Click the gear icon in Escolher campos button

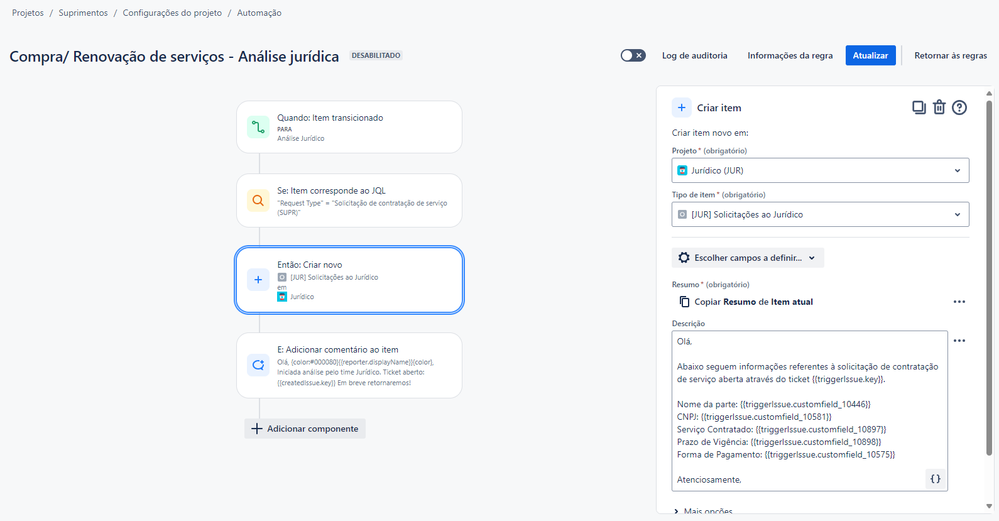[x=684, y=258]
